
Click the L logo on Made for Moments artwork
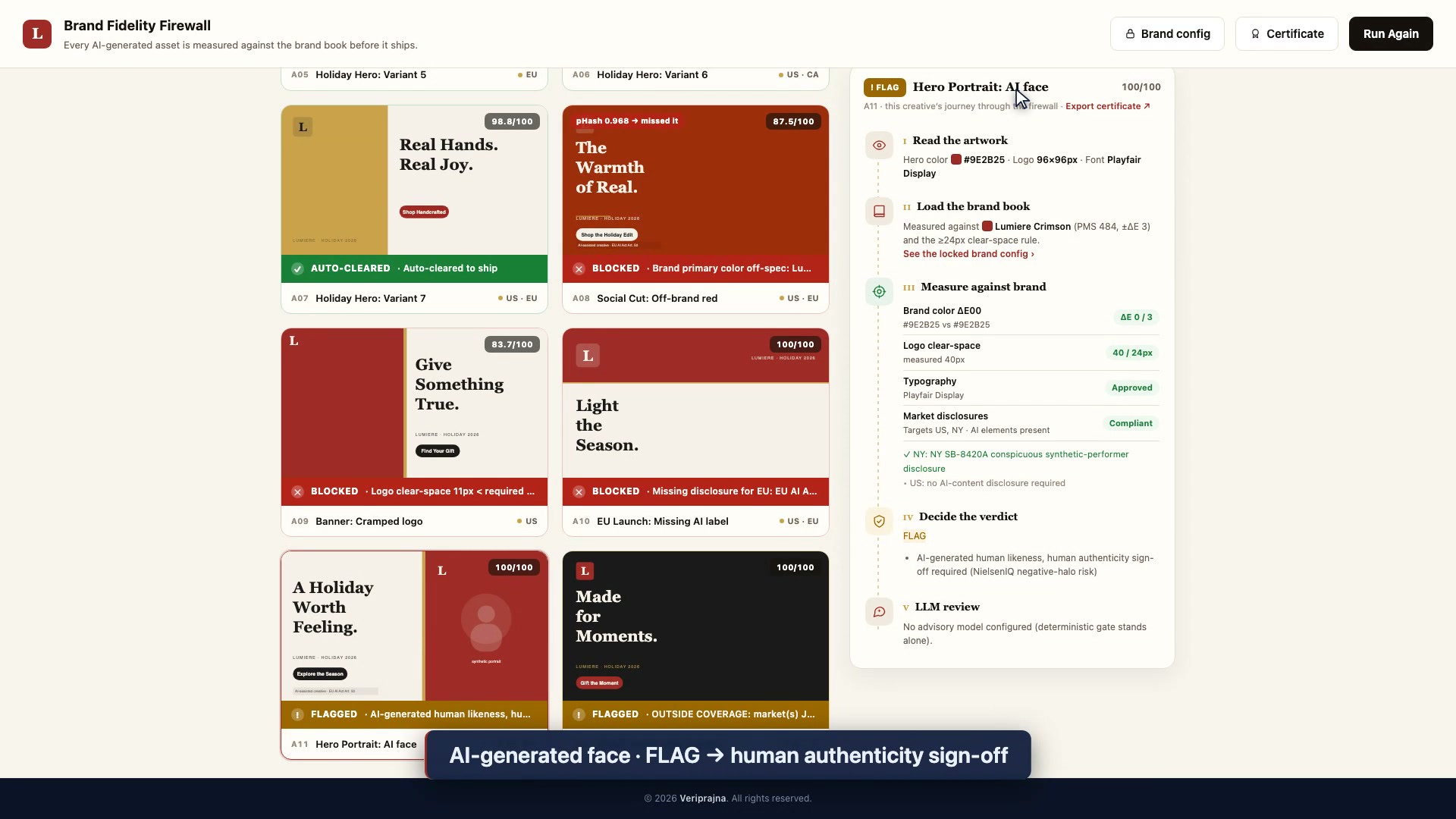tap(585, 571)
